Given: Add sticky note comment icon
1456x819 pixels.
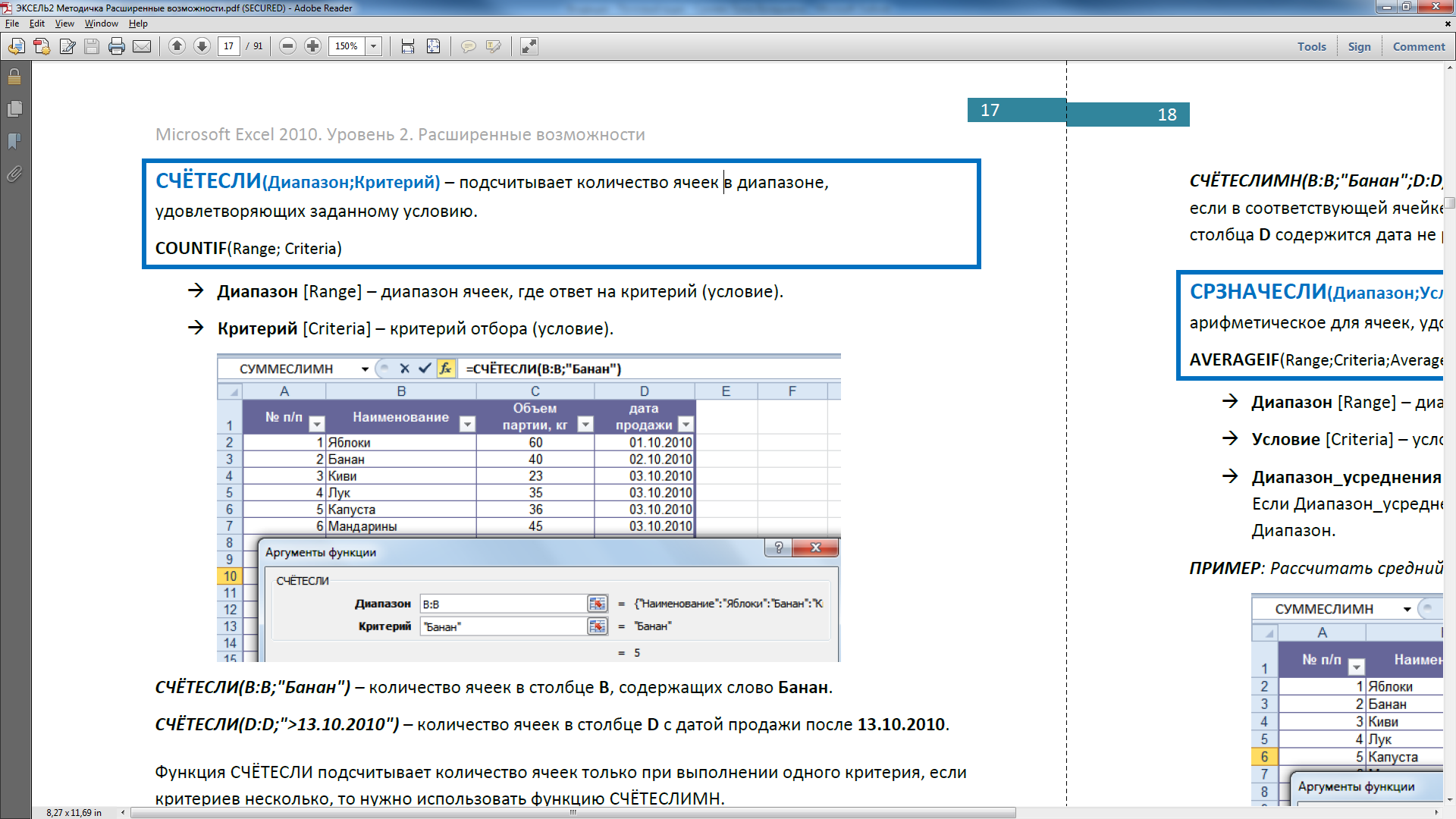Looking at the screenshot, I should (x=469, y=47).
